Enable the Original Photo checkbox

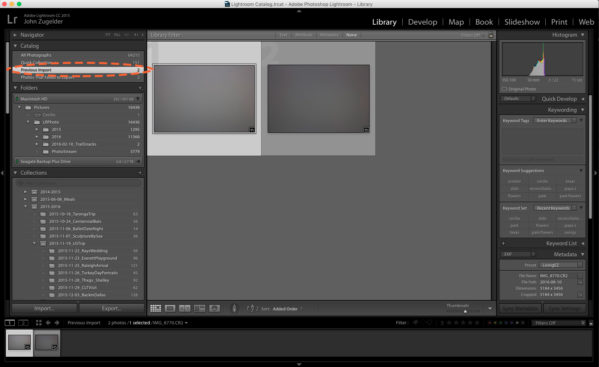[x=505, y=89]
